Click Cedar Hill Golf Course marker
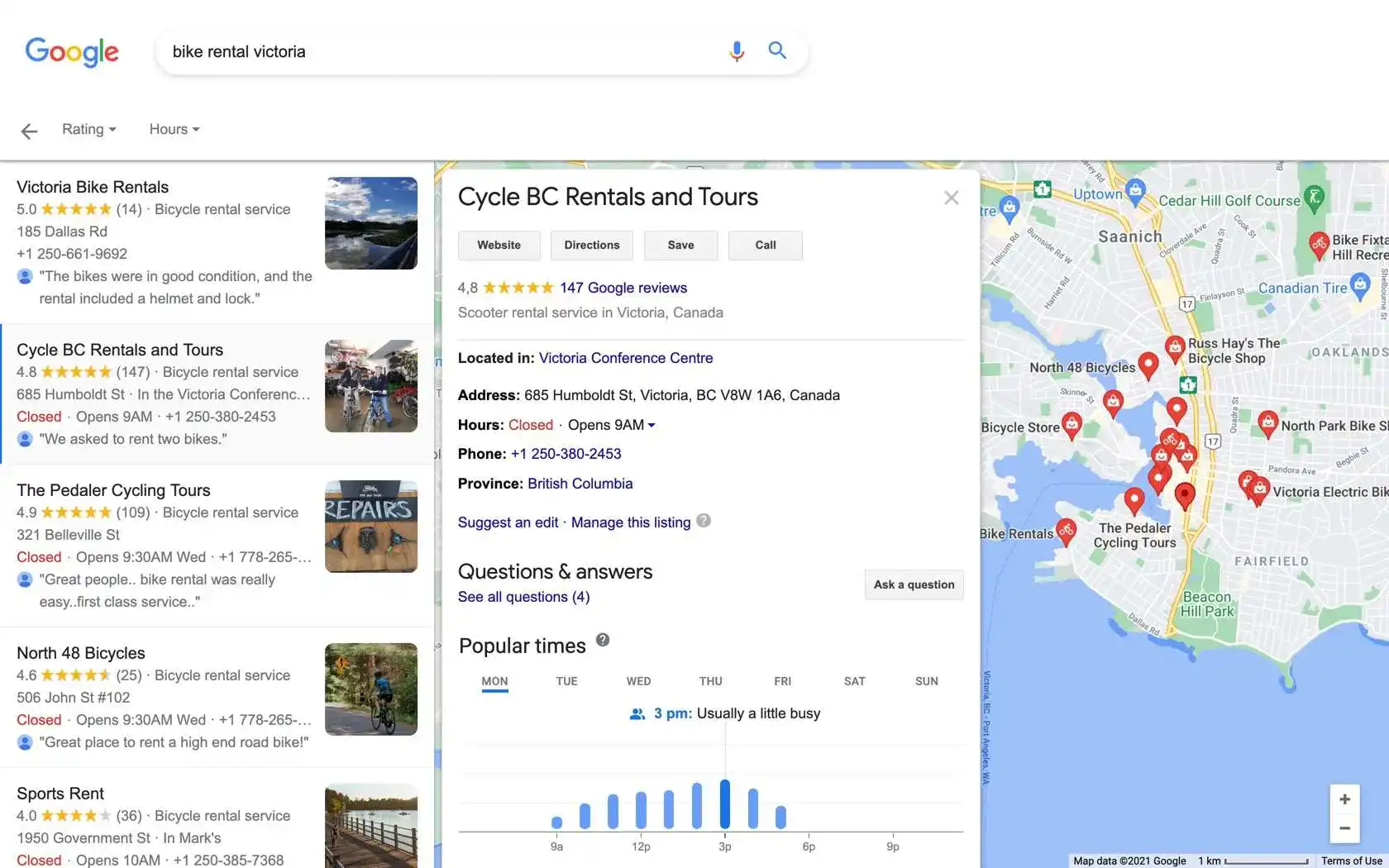Image resolution: width=1389 pixels, height=868 pixels. tap(1314, 198)
